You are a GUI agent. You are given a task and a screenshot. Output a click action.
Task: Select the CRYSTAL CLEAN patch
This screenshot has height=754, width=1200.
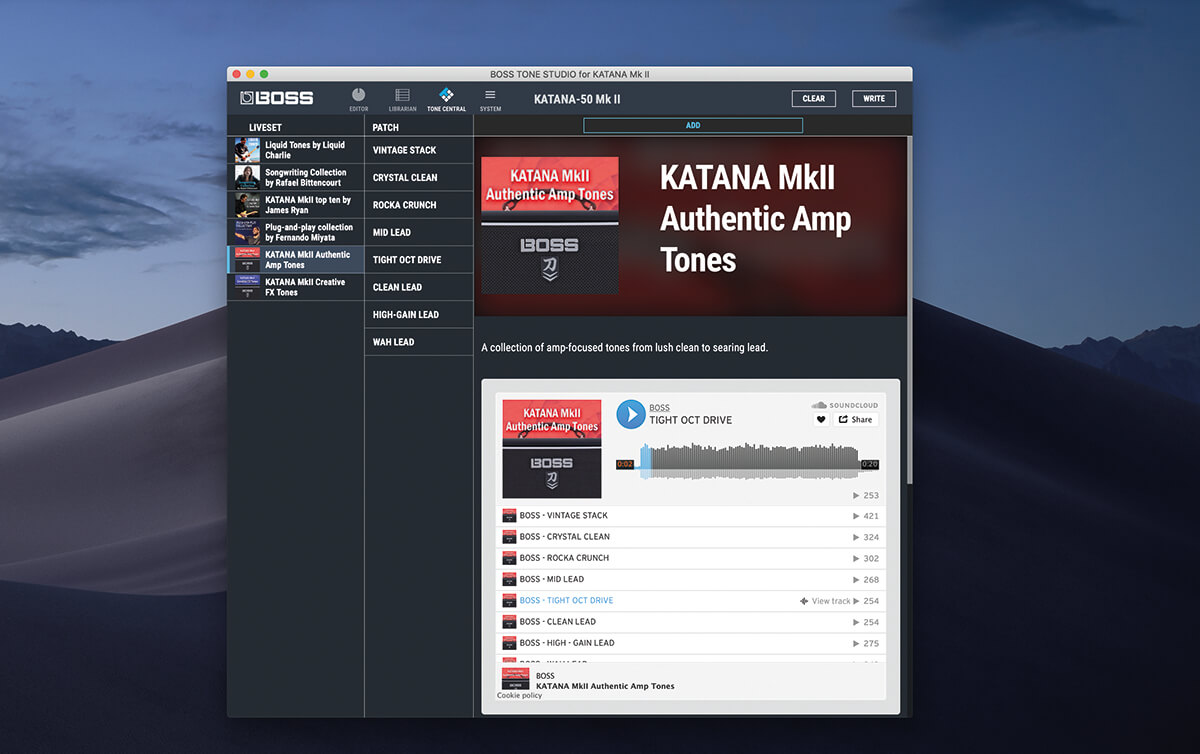pos(419,178)
